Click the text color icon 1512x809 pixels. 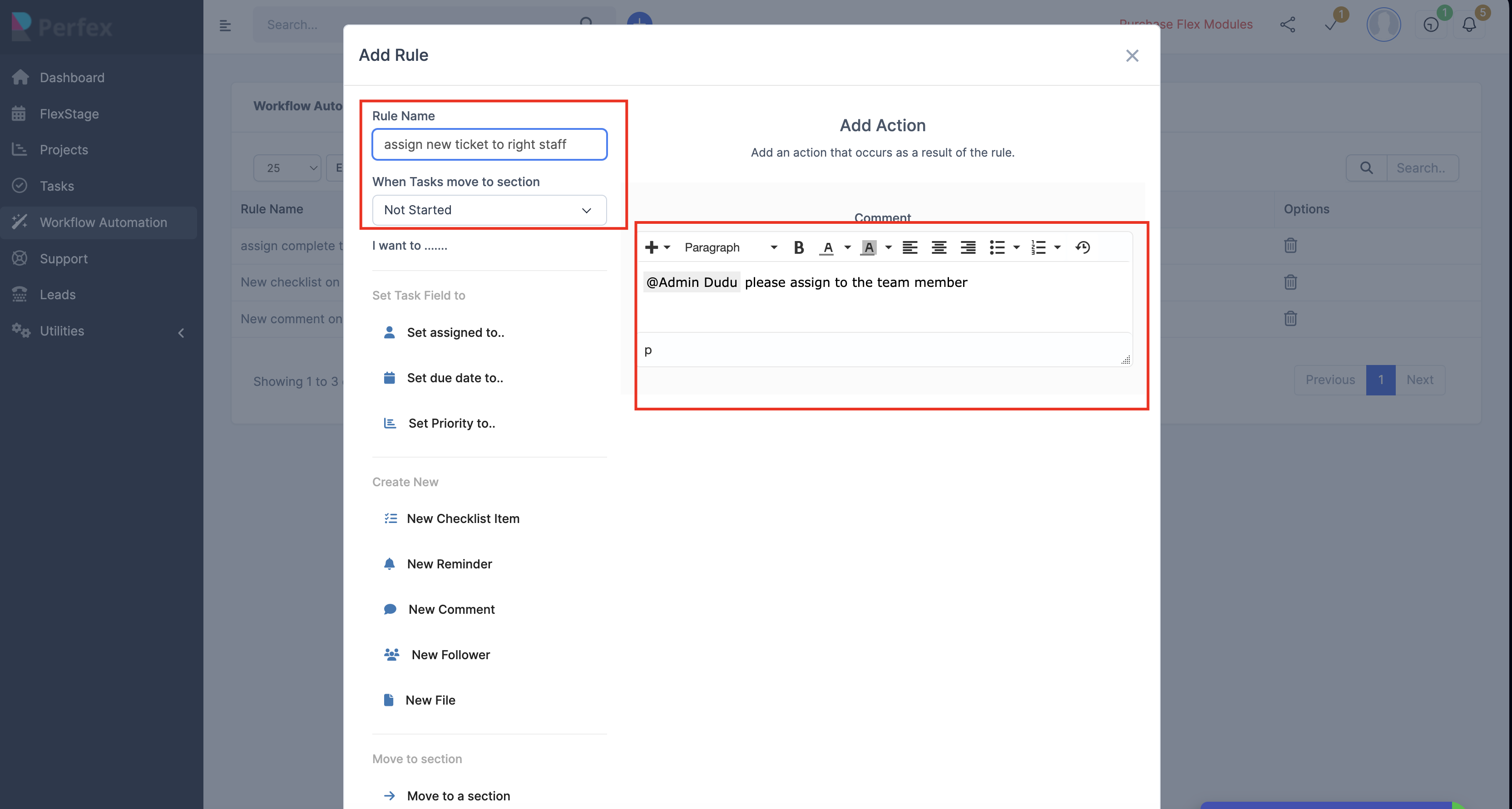click(827, 247)
